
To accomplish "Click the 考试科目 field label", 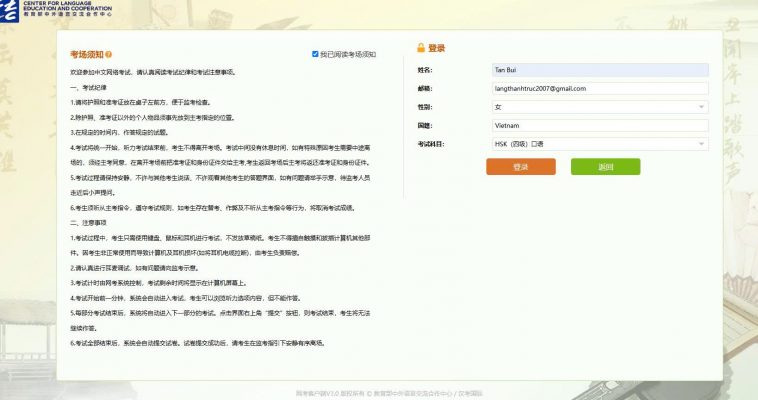I will pyautogui.click(x=431, y=144).
